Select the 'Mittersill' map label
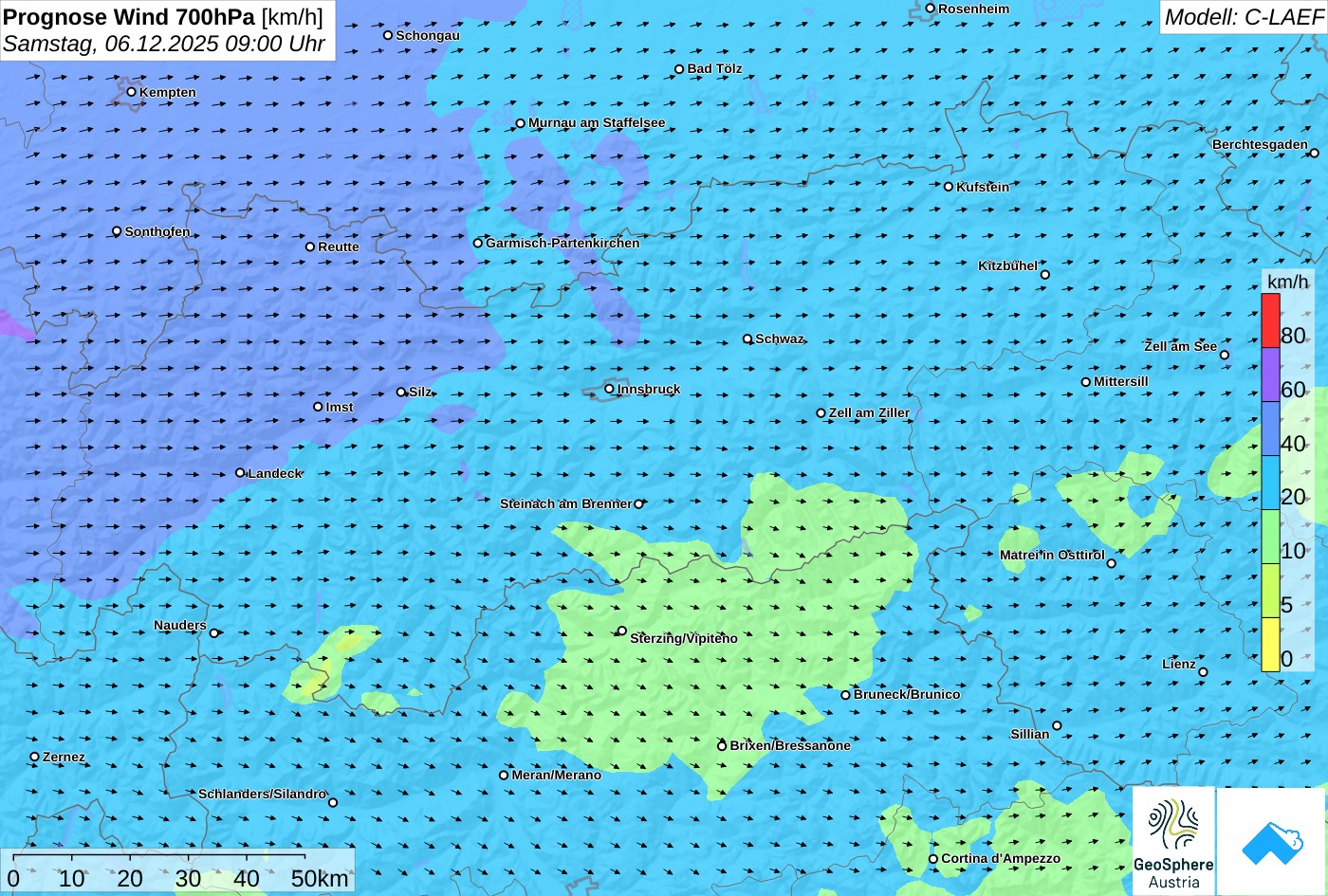1328x896 pixels. click(1121, 382)
